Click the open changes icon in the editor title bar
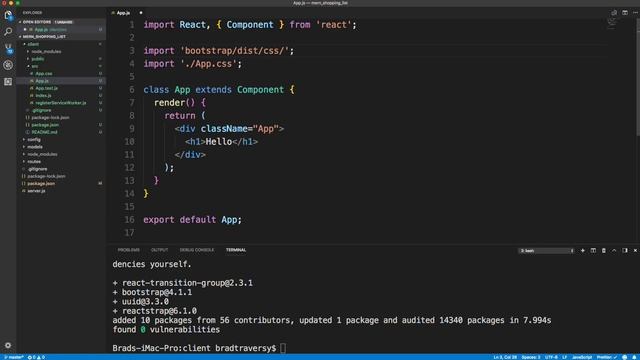Screen dimensions: 640x360 tap(614, 13)
